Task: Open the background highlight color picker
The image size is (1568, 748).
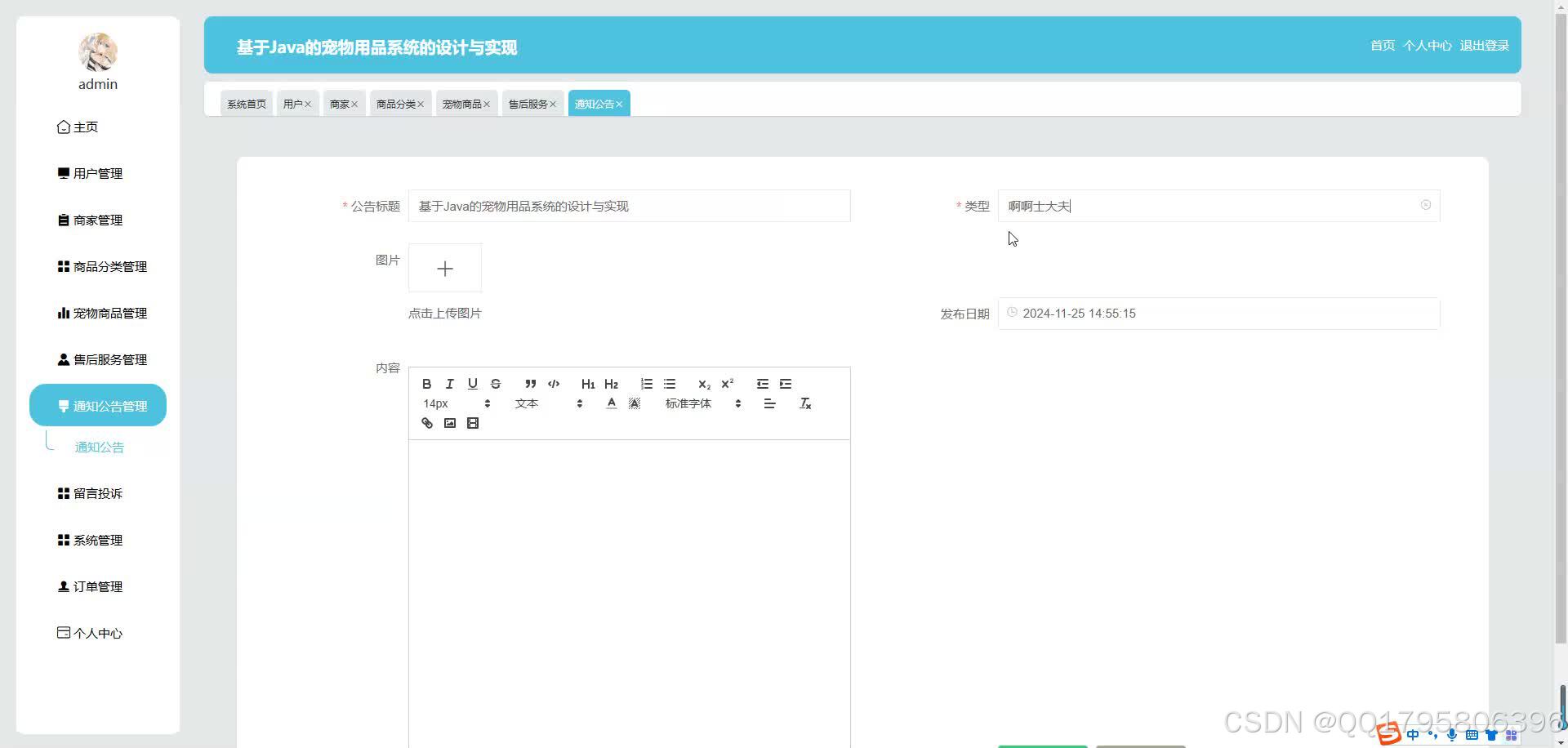Action: (634, 403)
